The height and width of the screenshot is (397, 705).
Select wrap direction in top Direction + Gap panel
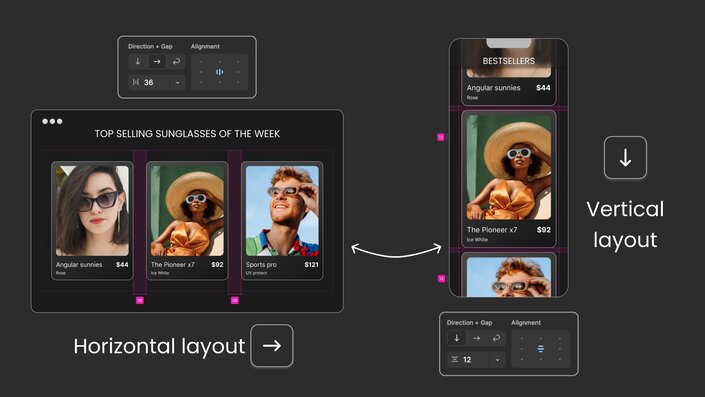click(x=176, y=62)
